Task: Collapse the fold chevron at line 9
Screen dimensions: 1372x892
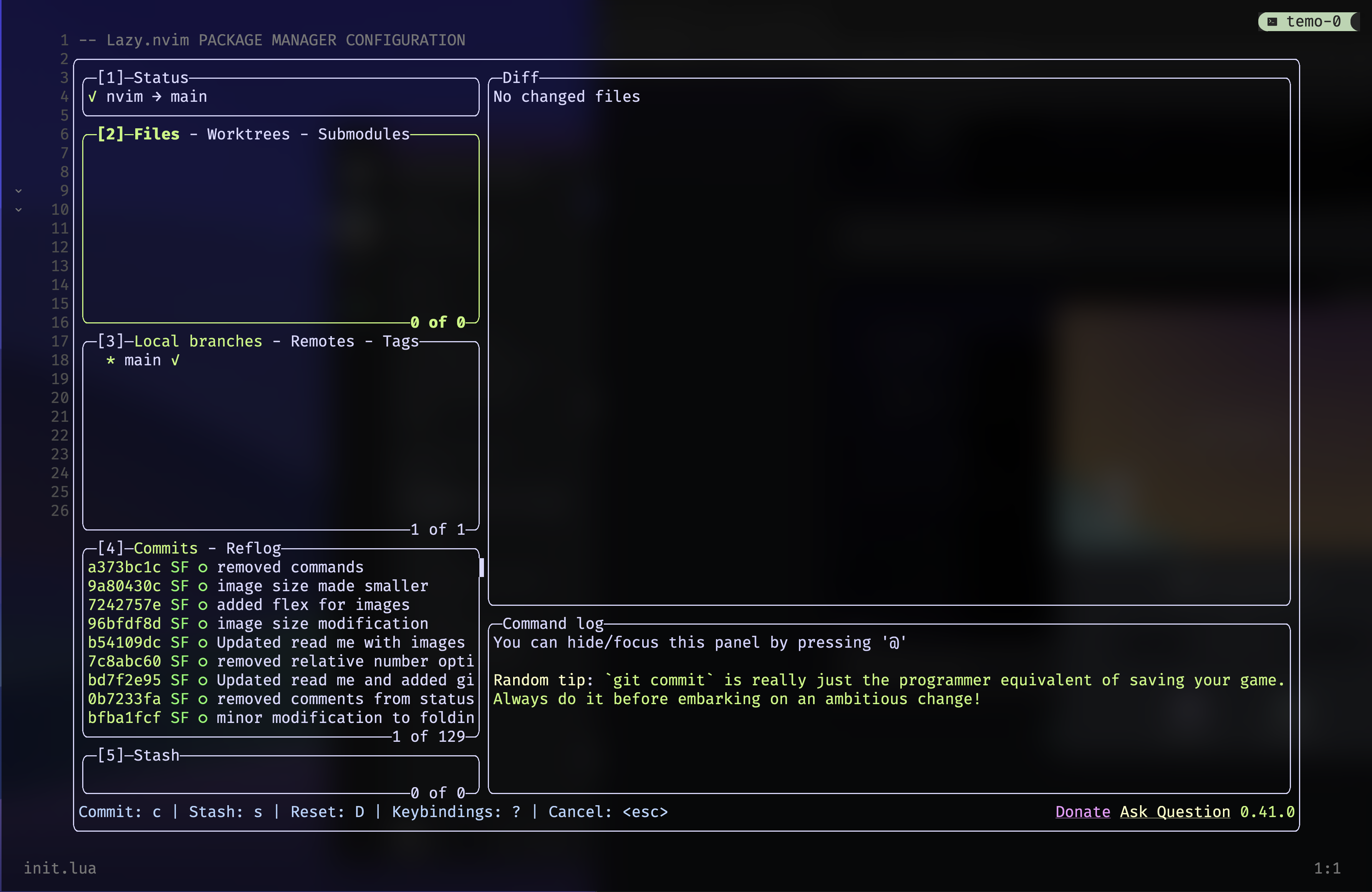Action: 18,191
